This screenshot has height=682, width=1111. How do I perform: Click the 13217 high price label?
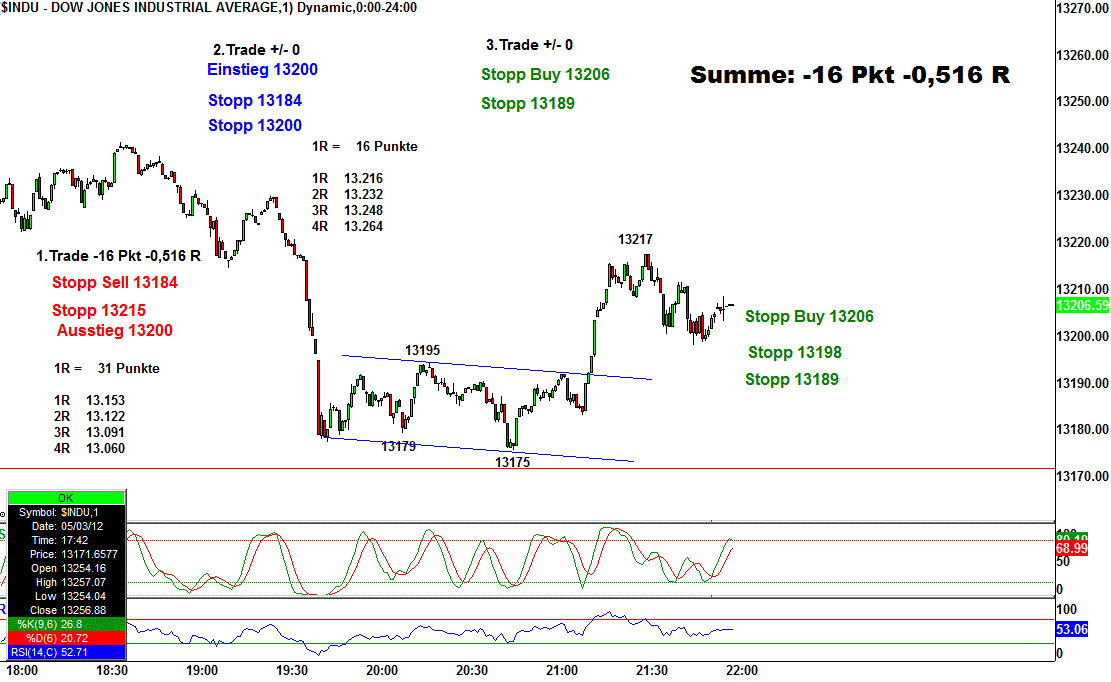[635, 240]
